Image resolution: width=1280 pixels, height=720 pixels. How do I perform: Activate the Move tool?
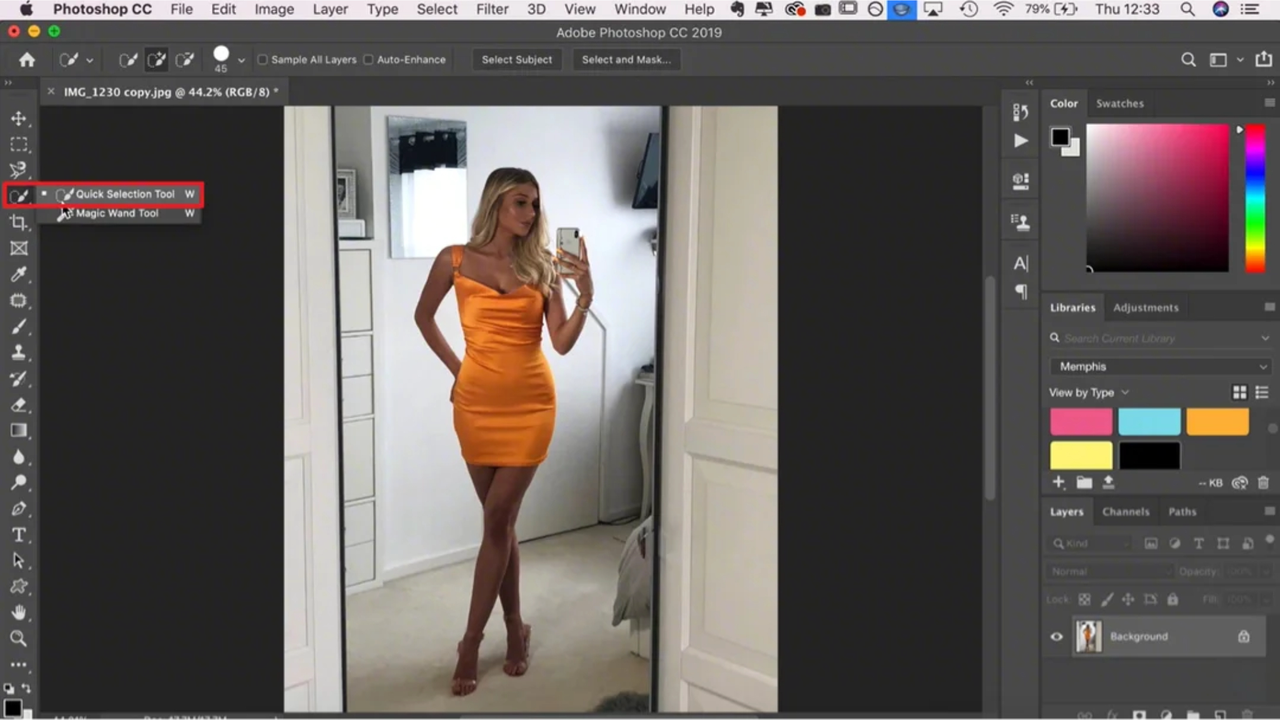point(19,117)
